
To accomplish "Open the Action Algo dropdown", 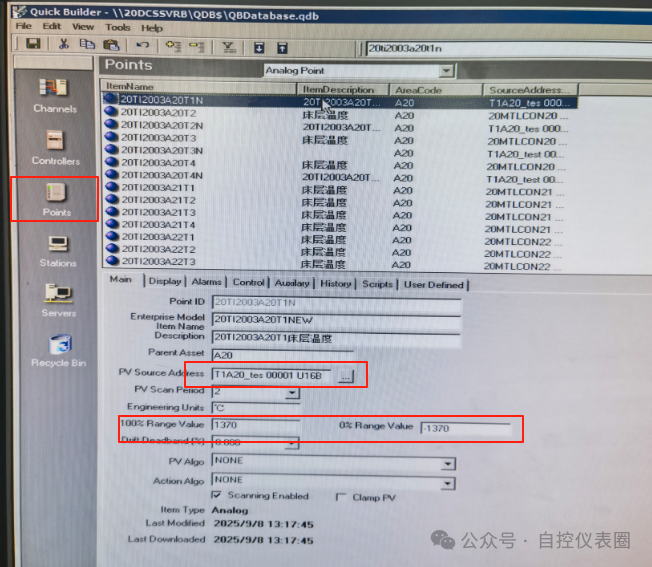I will [x=448, y=483].
